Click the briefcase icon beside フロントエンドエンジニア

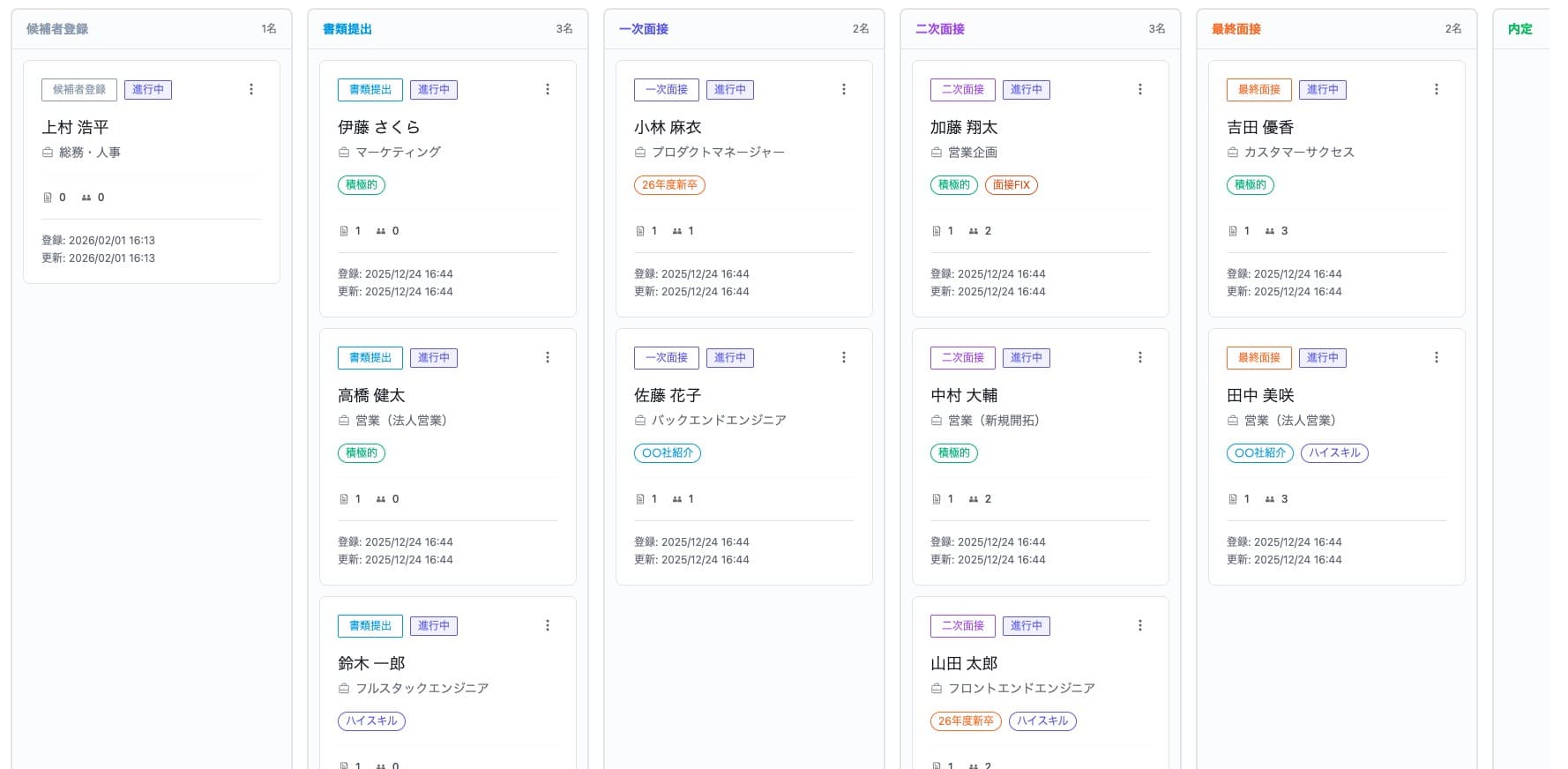pyautogui.click(x=937, y=688)
